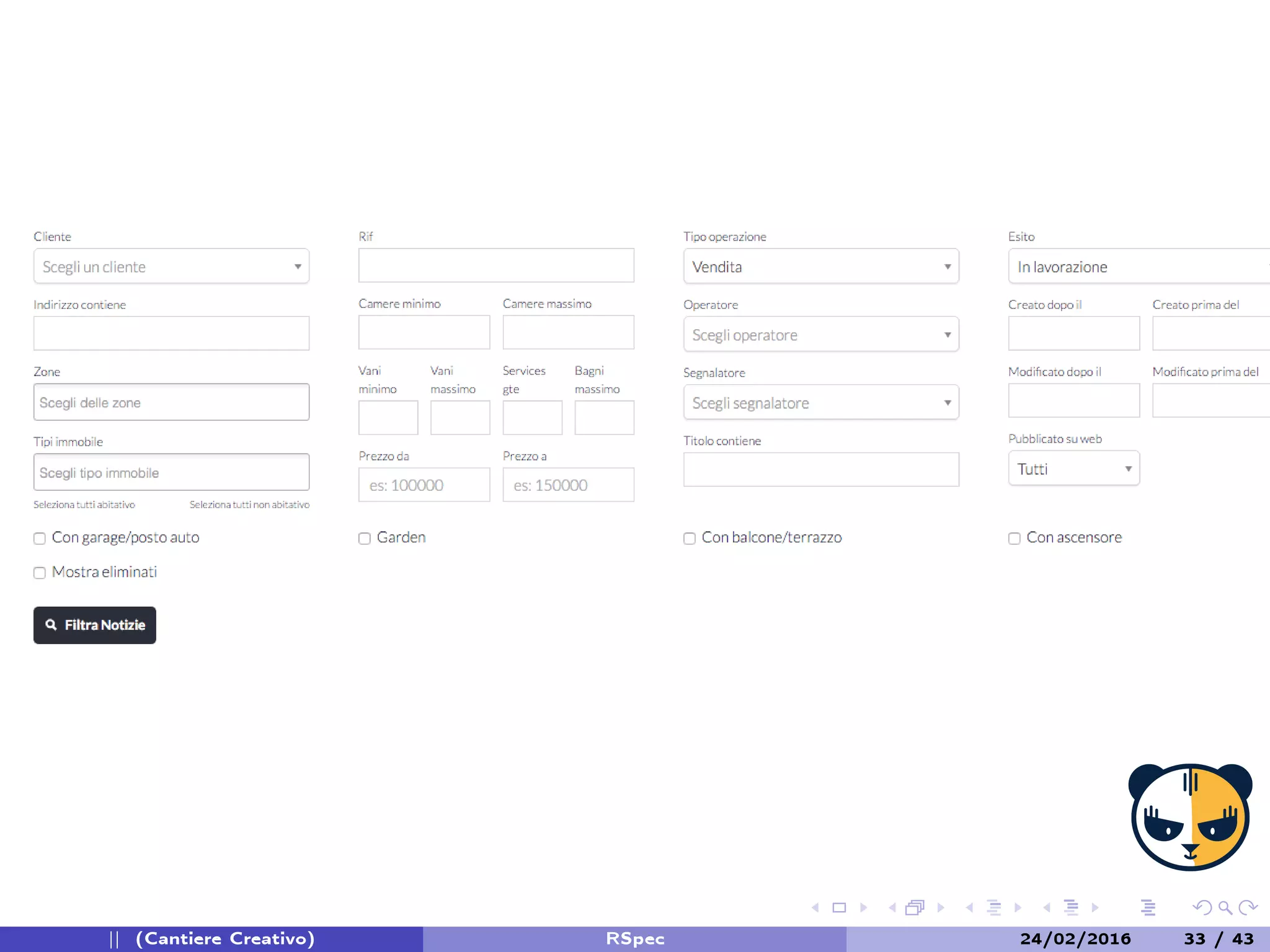Open Tipo operazione dropdown showing Vendita

pyautogui.click(x=821, y=267)
